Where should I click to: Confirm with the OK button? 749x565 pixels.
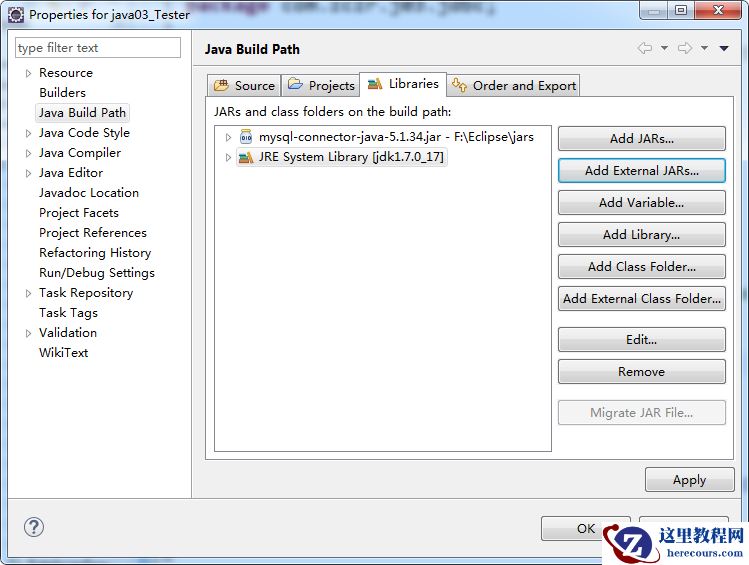coord(586,528)
